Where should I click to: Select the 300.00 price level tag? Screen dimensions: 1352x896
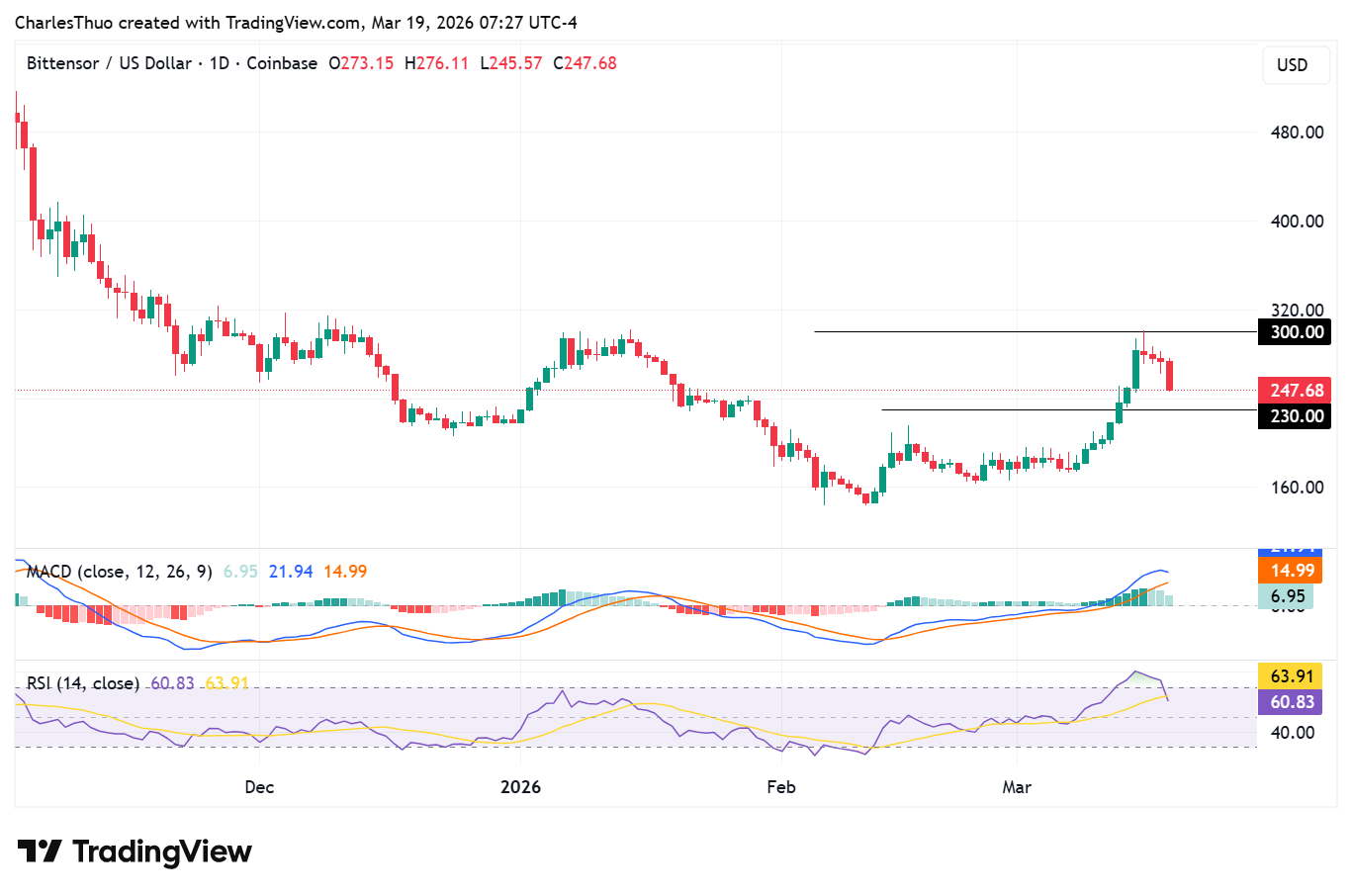coord(1296,332)
